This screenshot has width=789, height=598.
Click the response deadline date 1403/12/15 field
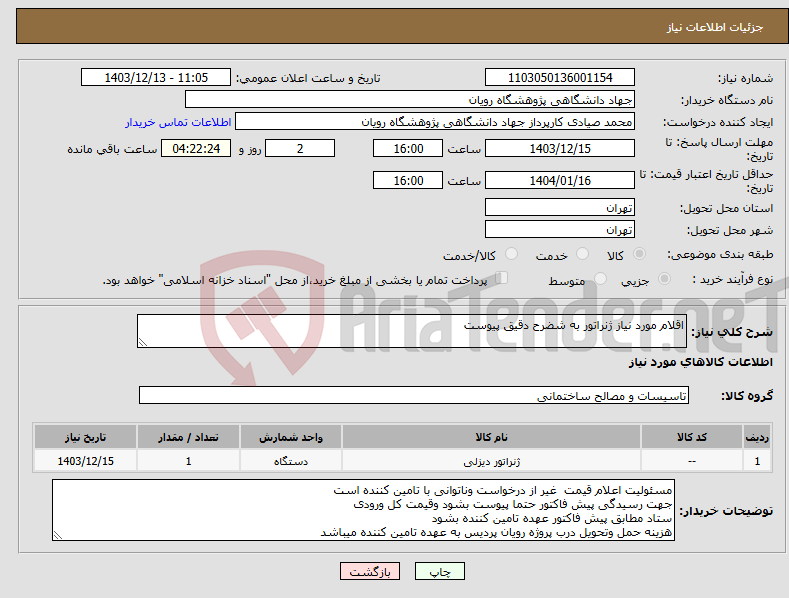pos(560,148)
